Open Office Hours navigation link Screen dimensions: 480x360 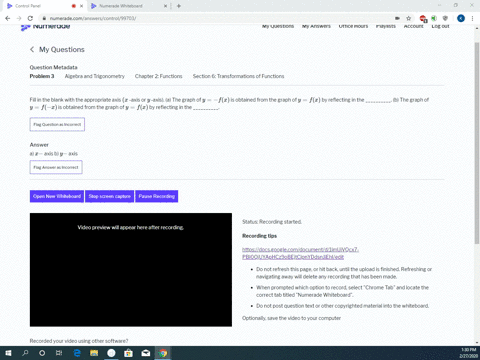pos(353,26)
